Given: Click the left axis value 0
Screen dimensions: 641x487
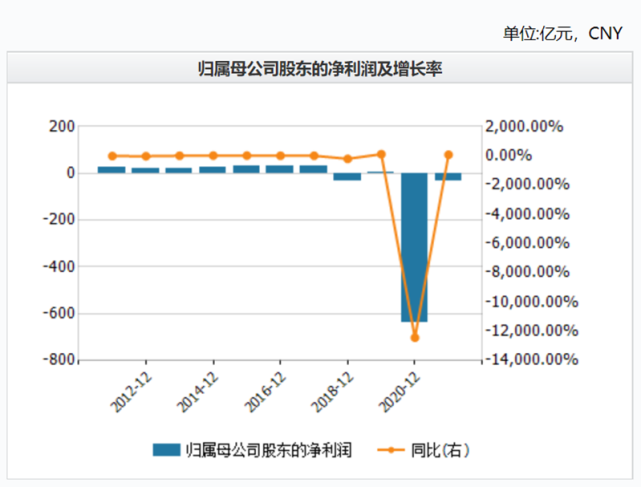Looking at the screenshot, I should [71, 173].
